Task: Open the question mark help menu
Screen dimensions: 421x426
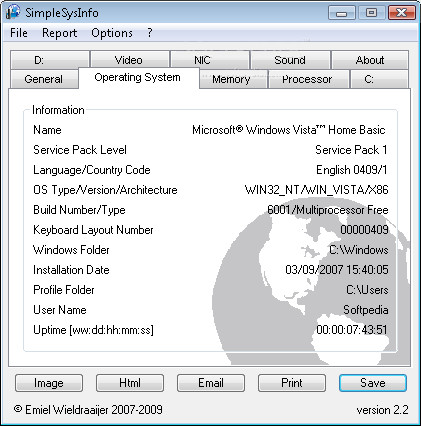Action: tap(150, 33)
